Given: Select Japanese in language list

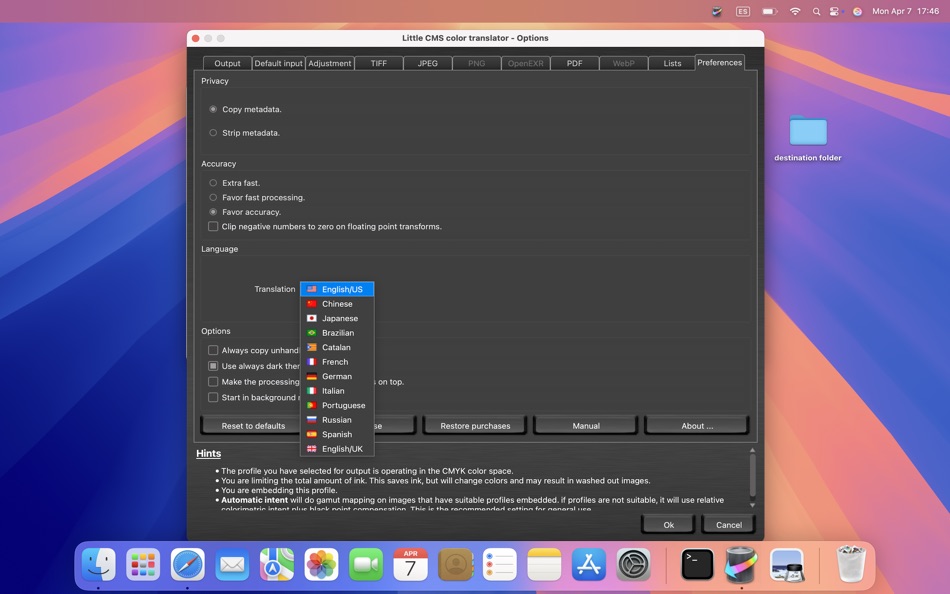Looking at the screenshot, I should tap(337, 318).
